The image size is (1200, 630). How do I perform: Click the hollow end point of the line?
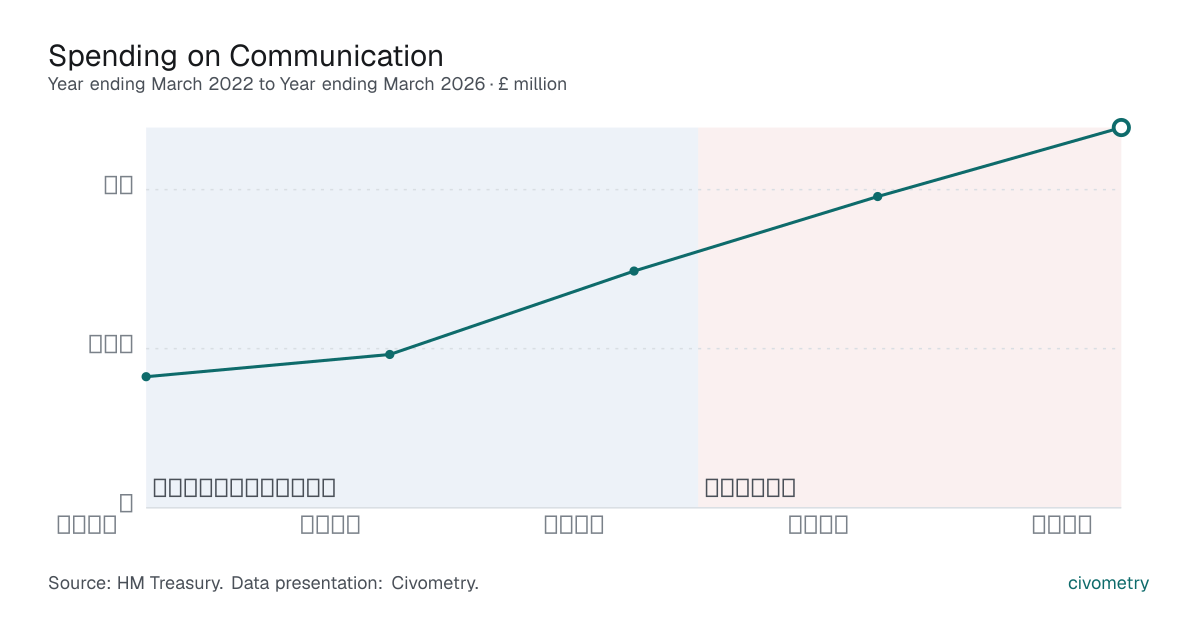pyautogui.click(x=1121, y=127)
